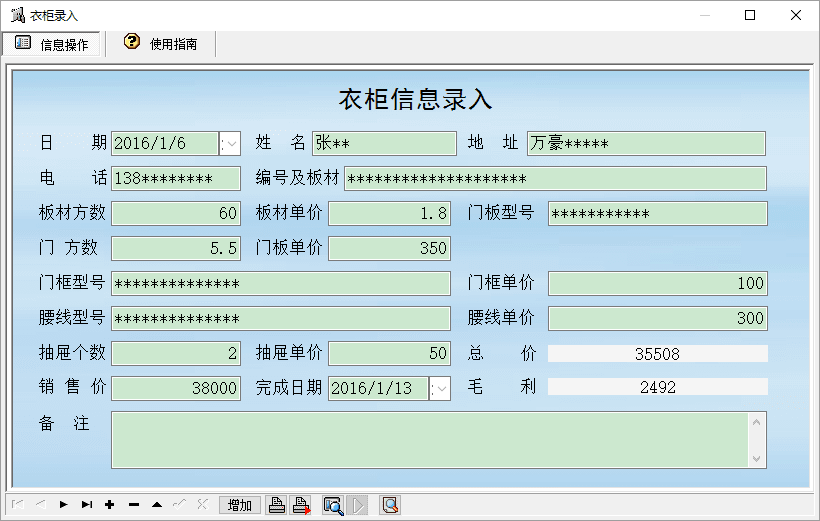Viewport: 820px width, 521px height.
Task: Click the 衣柜录入 title bar app icon
Action: point(18,15)
